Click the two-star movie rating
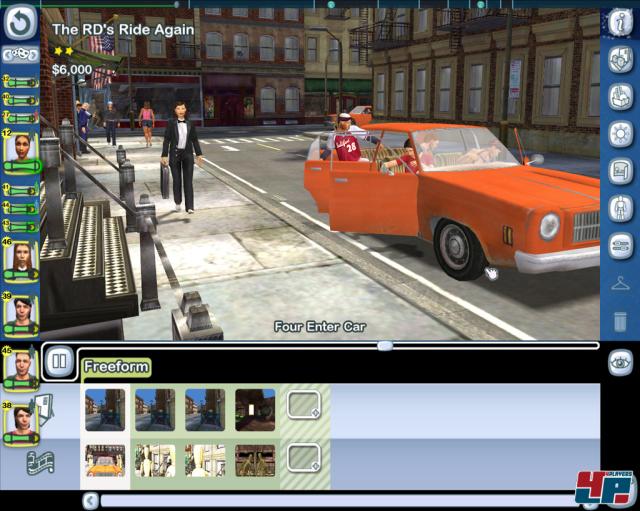This screenshot has height=511, width=640. click(x=64, y=51)
